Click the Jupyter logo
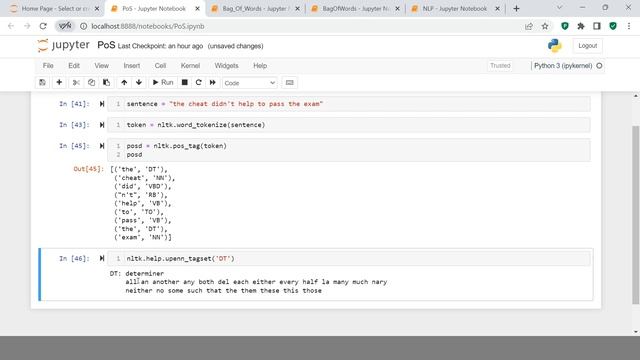Screen dimensions: 640x360 click(63, 45)
